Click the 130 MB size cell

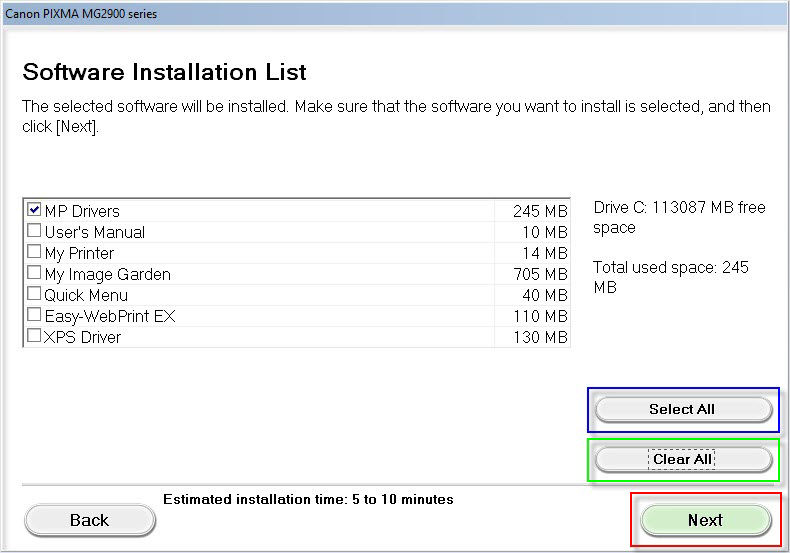point(539,337)
